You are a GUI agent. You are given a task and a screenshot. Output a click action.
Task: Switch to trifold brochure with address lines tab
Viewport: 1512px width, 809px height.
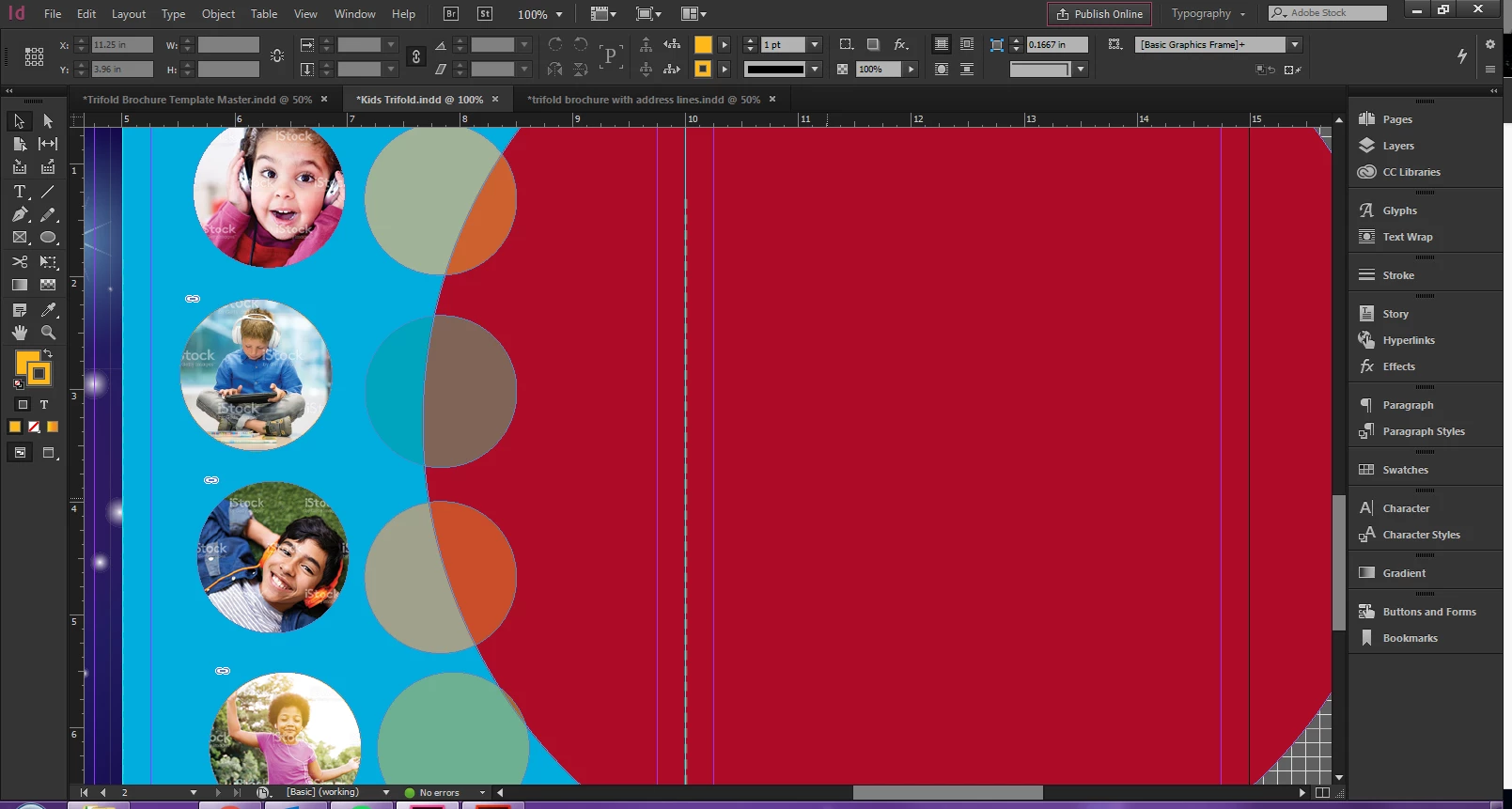[x=644, y=100]
